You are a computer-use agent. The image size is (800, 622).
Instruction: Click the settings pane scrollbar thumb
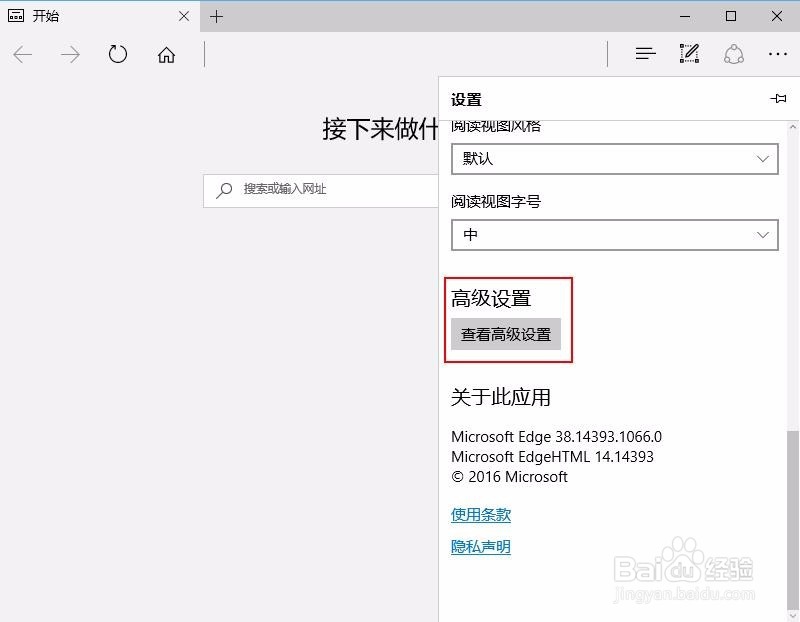(x=792, y=519)
